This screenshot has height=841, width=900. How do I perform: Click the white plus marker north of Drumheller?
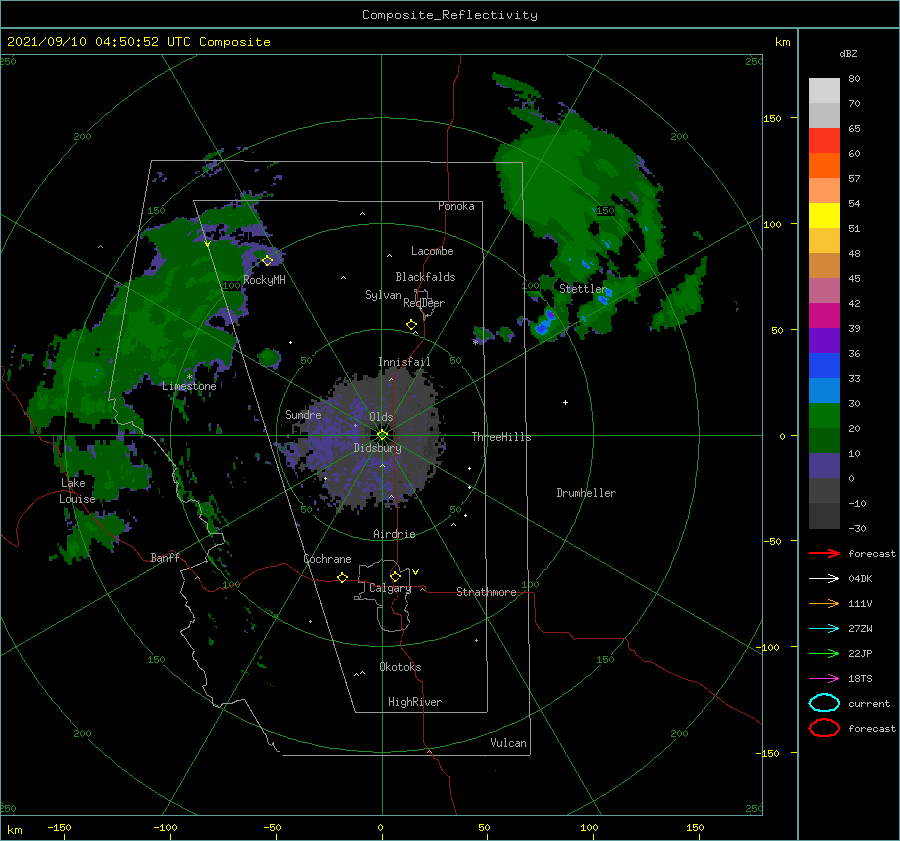(565, 402)
